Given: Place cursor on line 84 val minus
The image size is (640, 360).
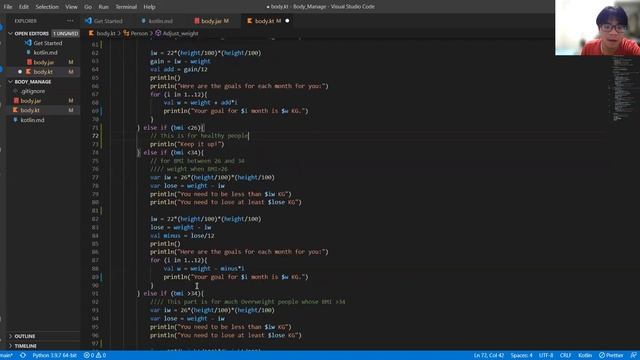Looking at the screenshot, I should [x=182, y=236].
